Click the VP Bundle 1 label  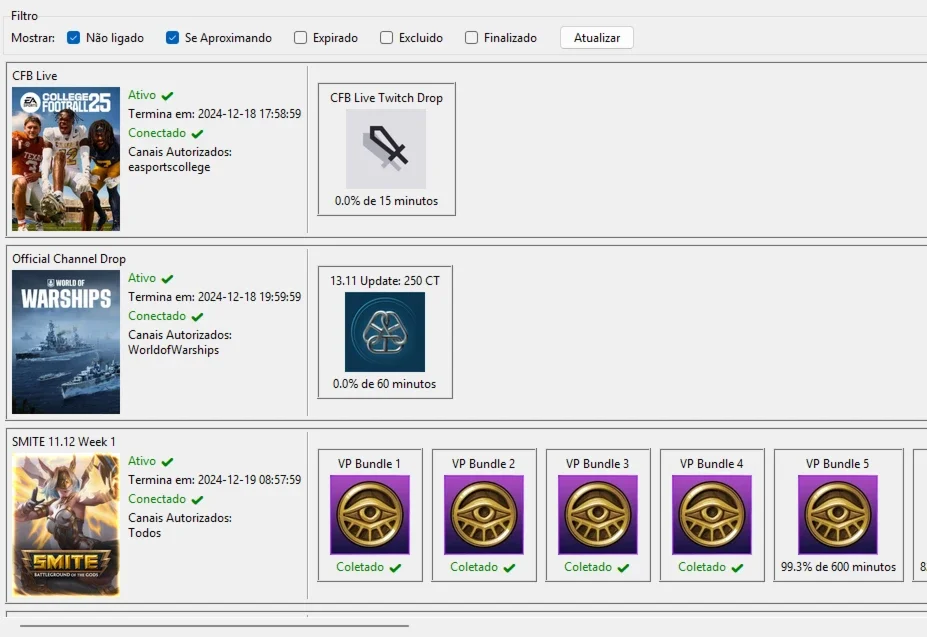coord(369,464)
